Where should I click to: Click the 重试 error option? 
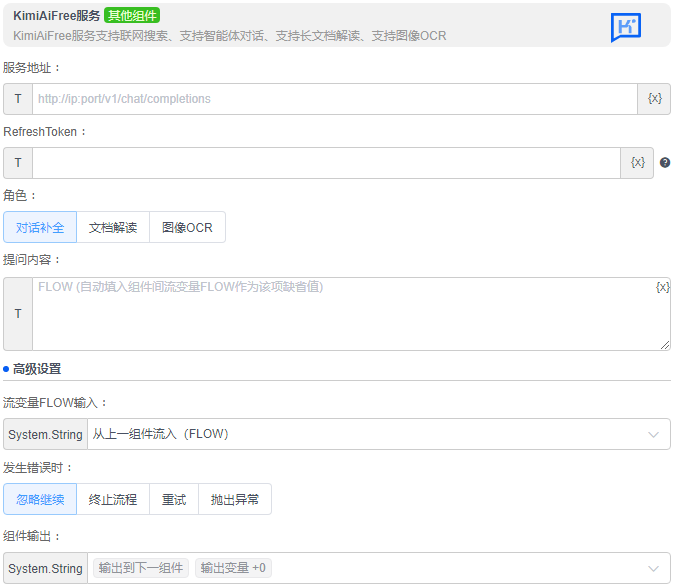click(174, 499)
